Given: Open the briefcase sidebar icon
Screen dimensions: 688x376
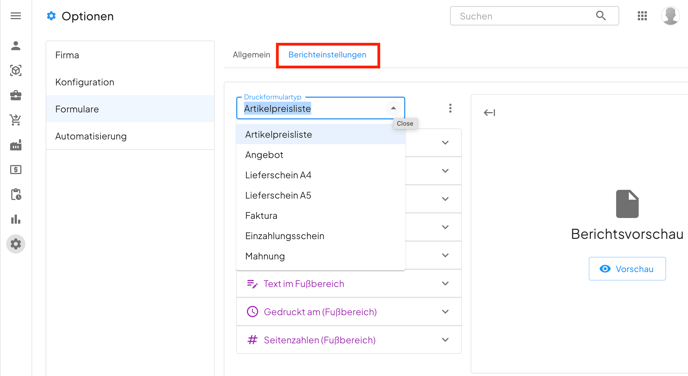Looking at the screenshot, I should point(16,95).
